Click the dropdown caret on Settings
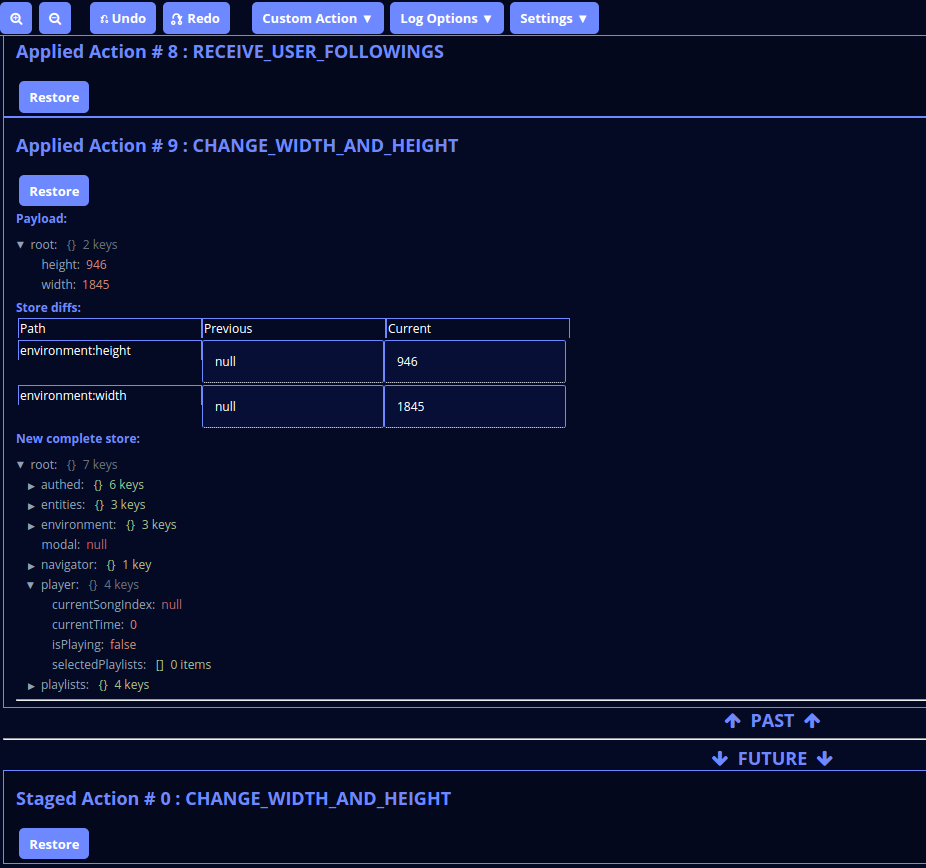The image size is (926, 868). pyautogui.click(x=582, y=17)
